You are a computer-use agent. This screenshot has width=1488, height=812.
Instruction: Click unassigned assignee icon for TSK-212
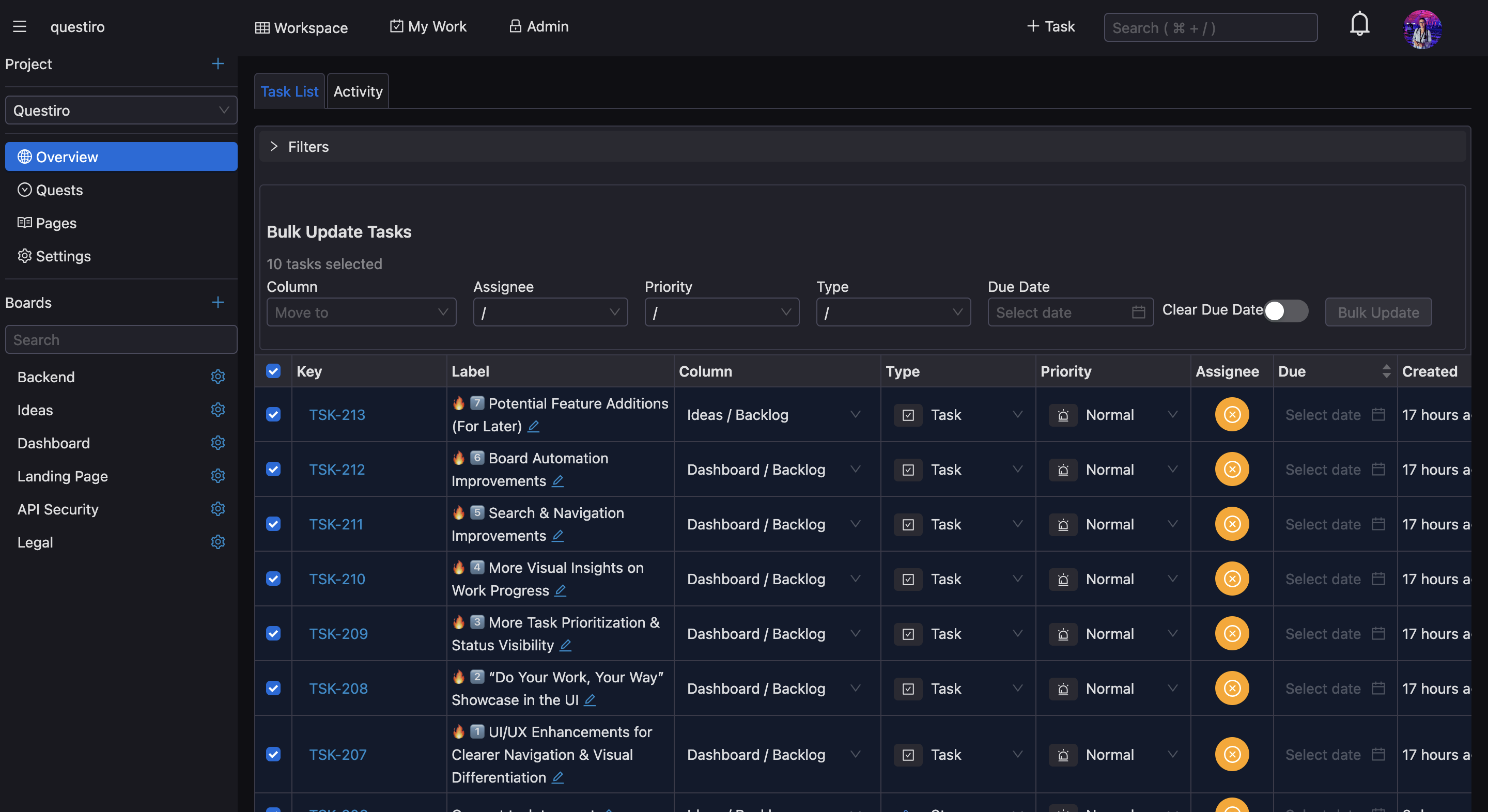point(1232,470)
